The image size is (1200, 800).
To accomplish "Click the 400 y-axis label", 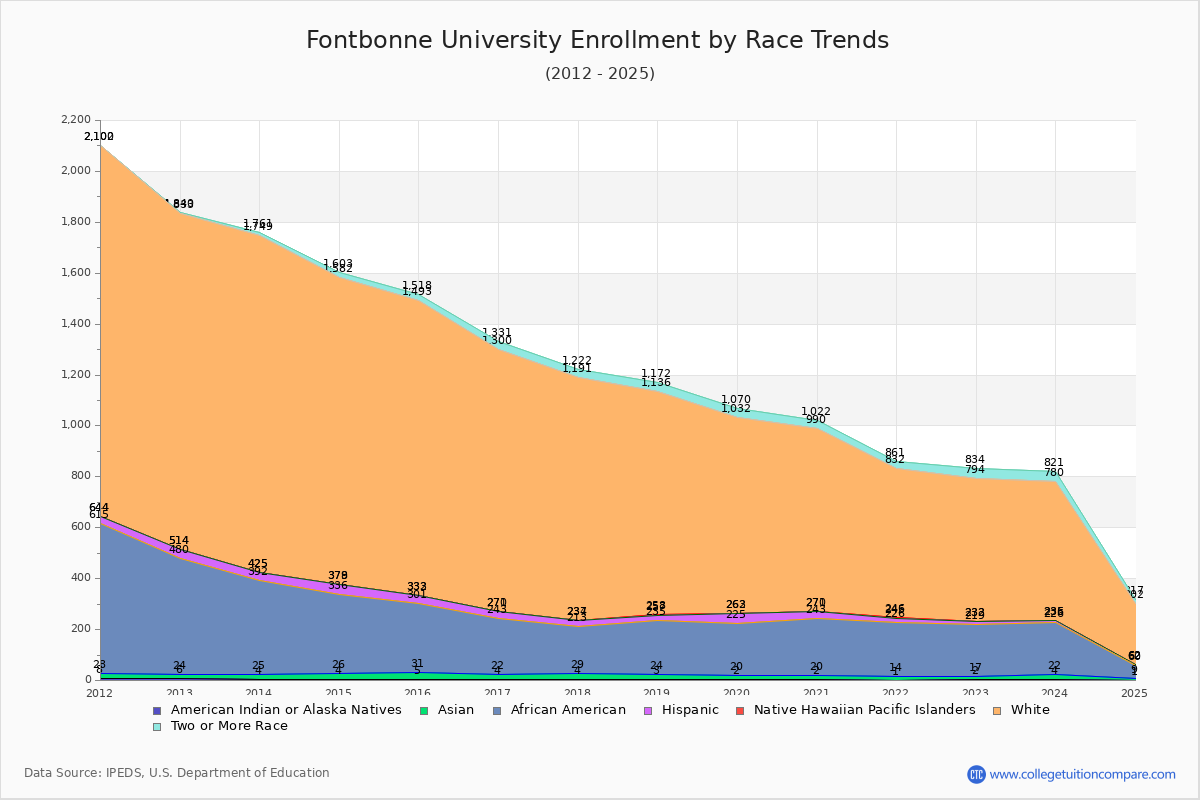I will coord(82,578).
